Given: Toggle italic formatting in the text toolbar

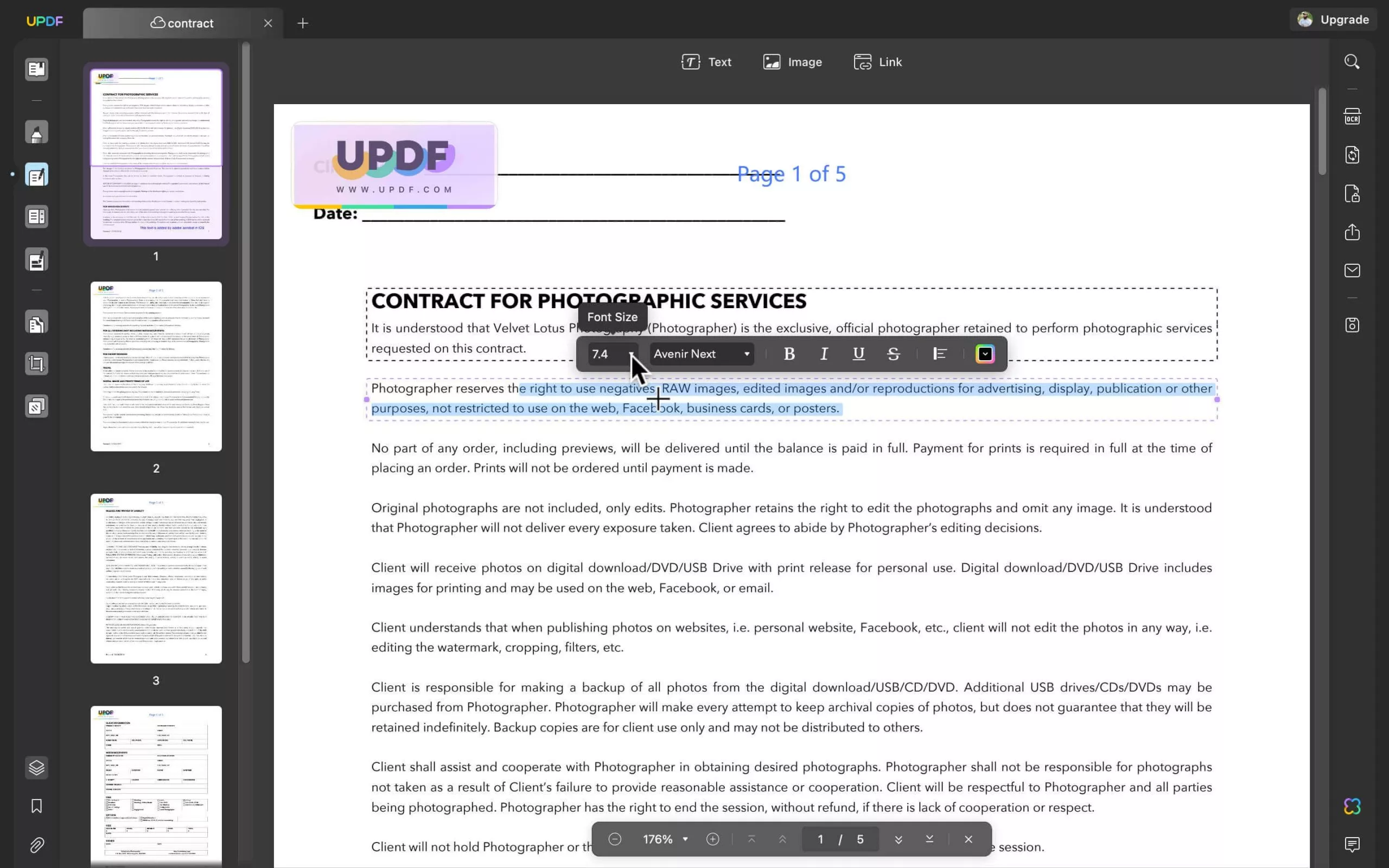Looking at the screenshot, I should tap(824, 354).
